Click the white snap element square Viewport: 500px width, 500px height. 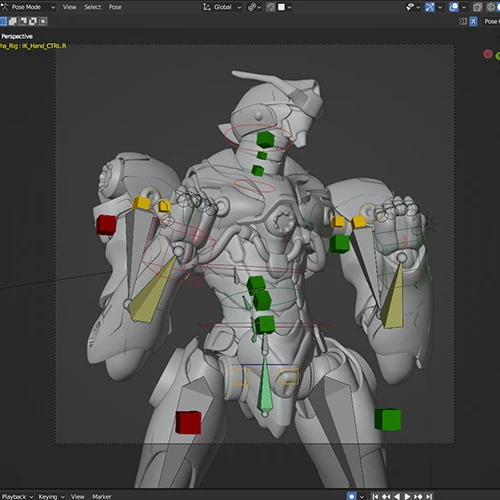tap(281, 7)
